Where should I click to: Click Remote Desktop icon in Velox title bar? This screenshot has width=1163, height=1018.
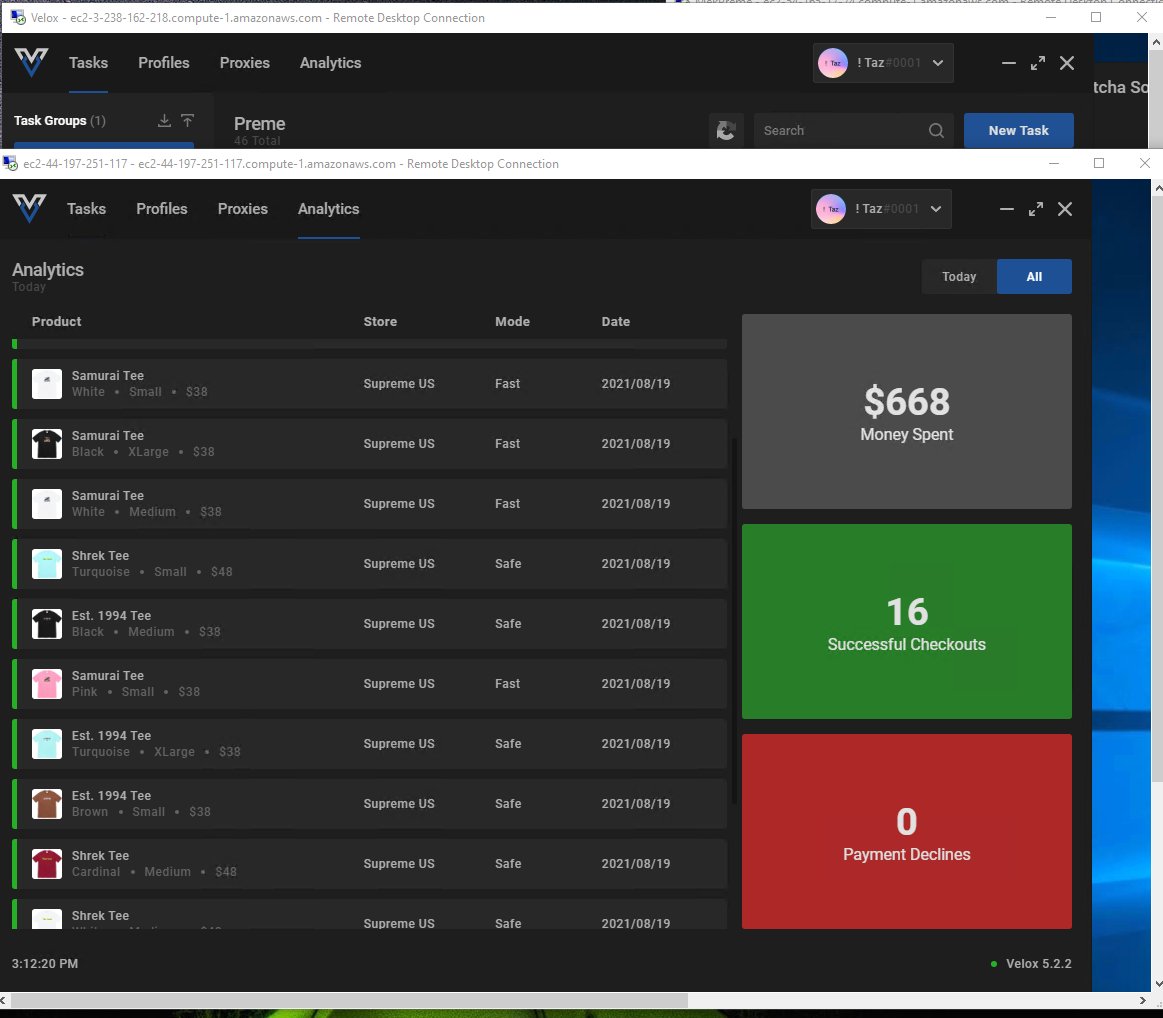pos(18,17)
